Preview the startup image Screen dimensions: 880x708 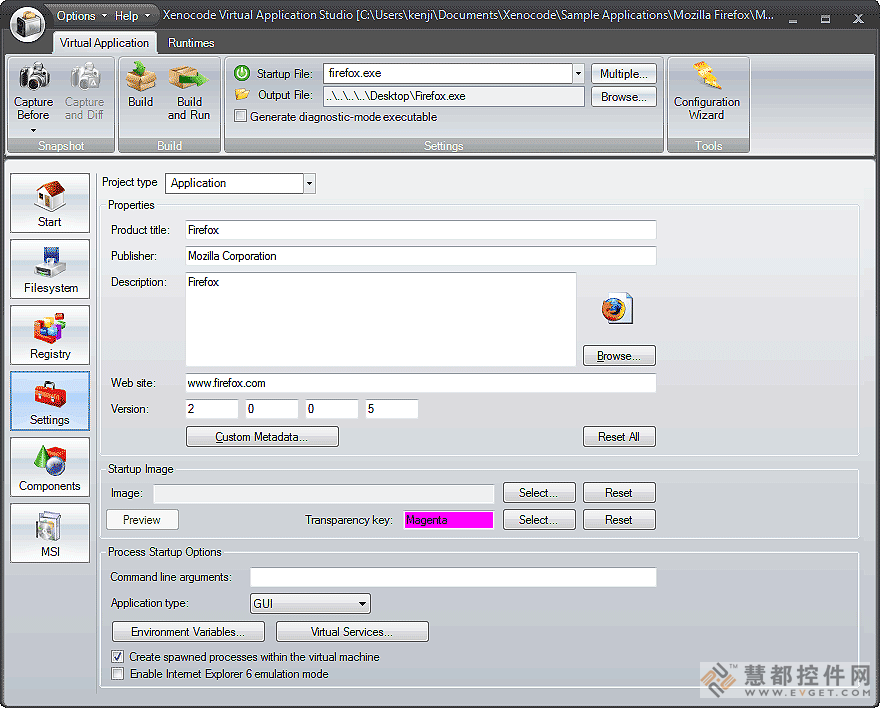[143, 519]
